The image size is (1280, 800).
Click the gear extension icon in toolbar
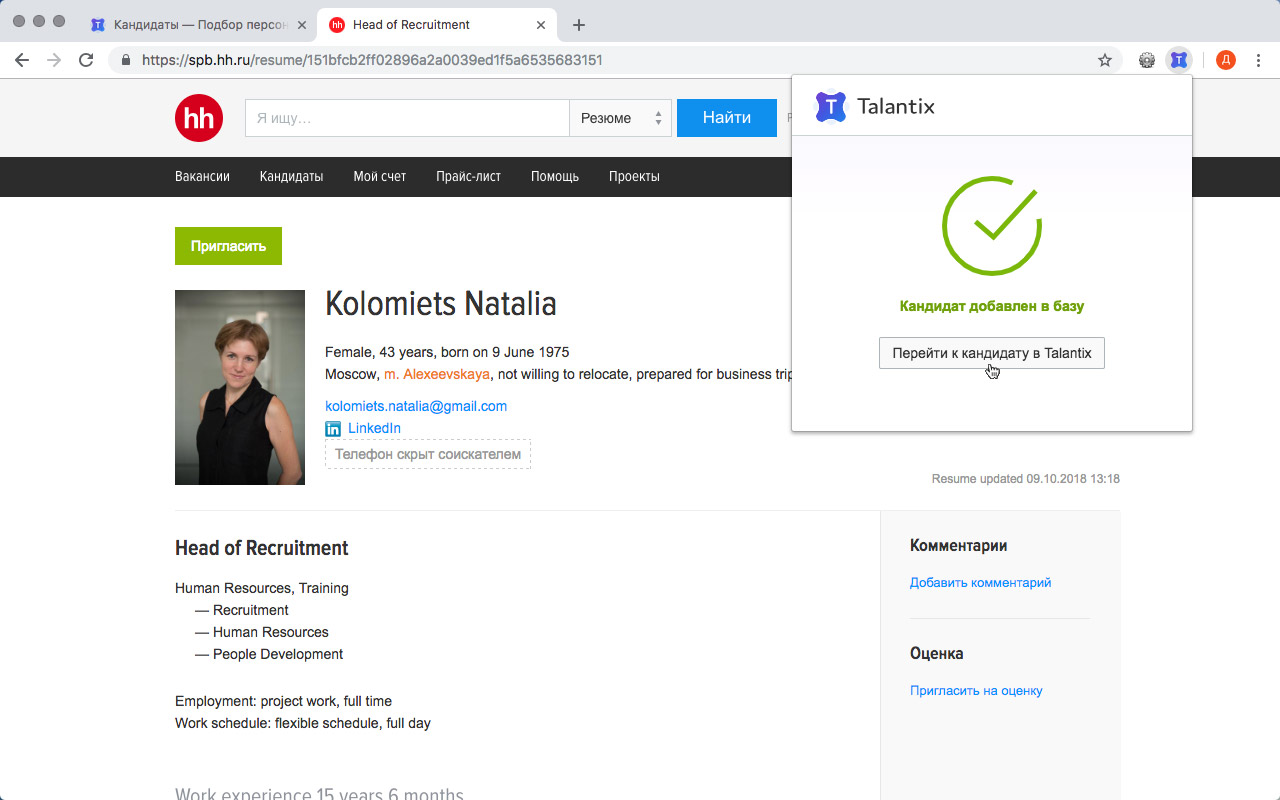(1147, 60)
